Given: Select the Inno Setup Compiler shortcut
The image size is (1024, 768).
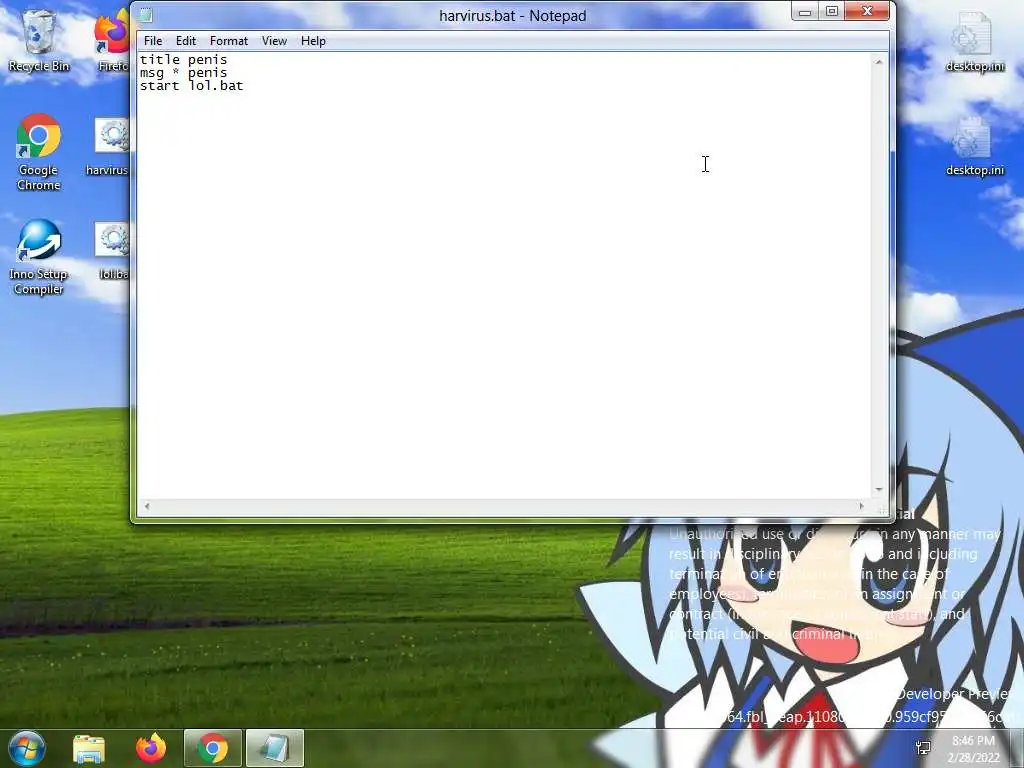Looking at the screenshot, I should point(39,257).
